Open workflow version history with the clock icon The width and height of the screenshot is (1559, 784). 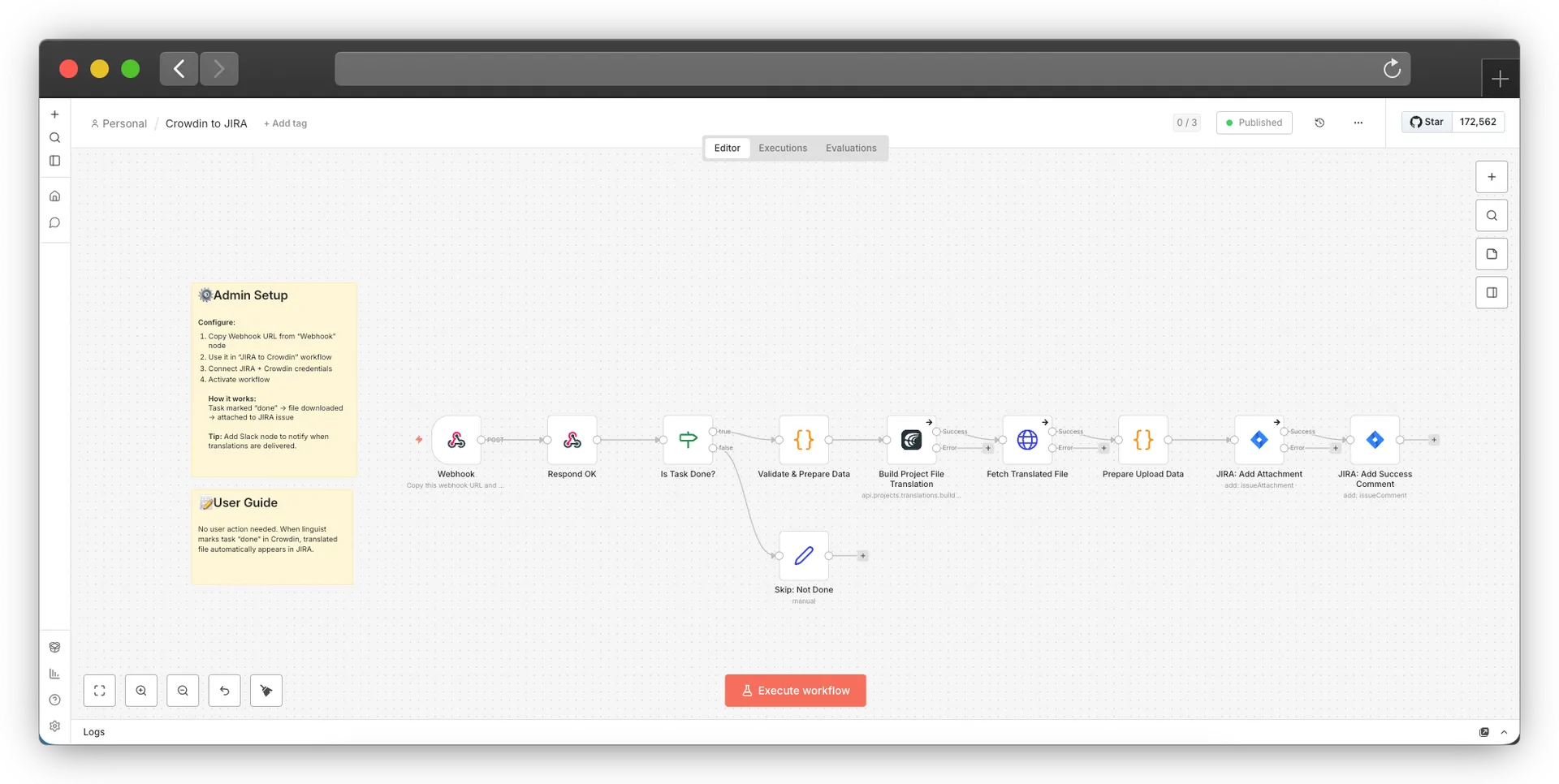[x=1319, y=123]
